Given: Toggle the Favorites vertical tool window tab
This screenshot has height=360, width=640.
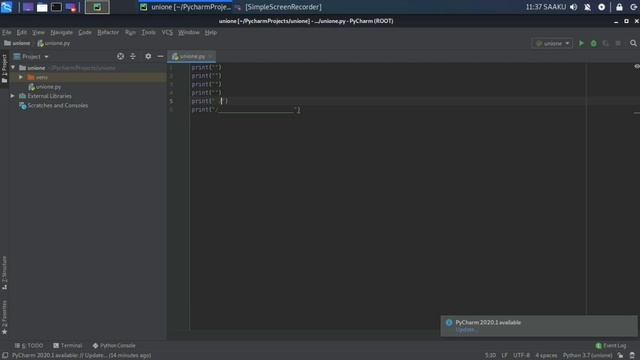Looking at the screenshot, I should point(4,318).
